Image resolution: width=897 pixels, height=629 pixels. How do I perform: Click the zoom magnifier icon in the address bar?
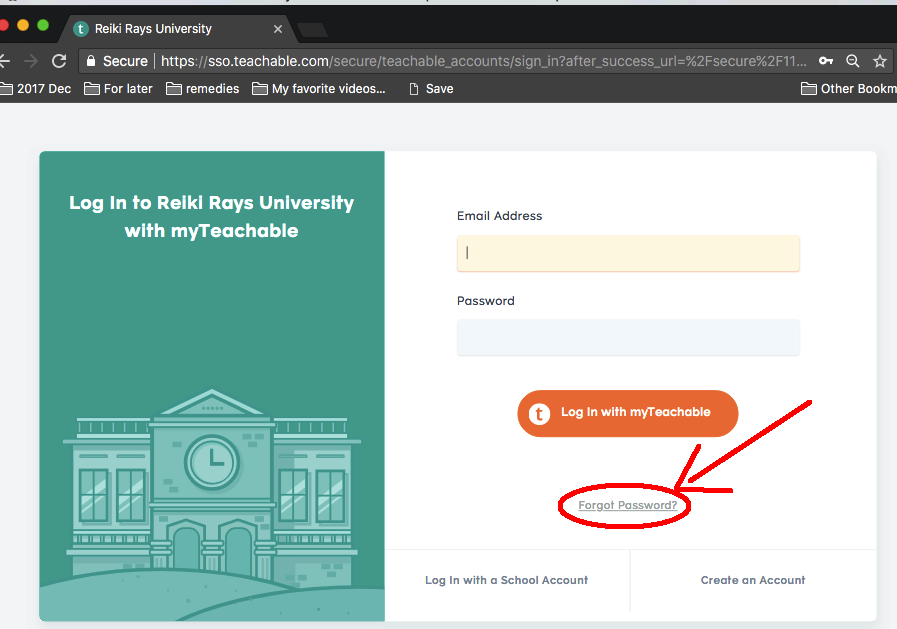[x=852, y=61]
